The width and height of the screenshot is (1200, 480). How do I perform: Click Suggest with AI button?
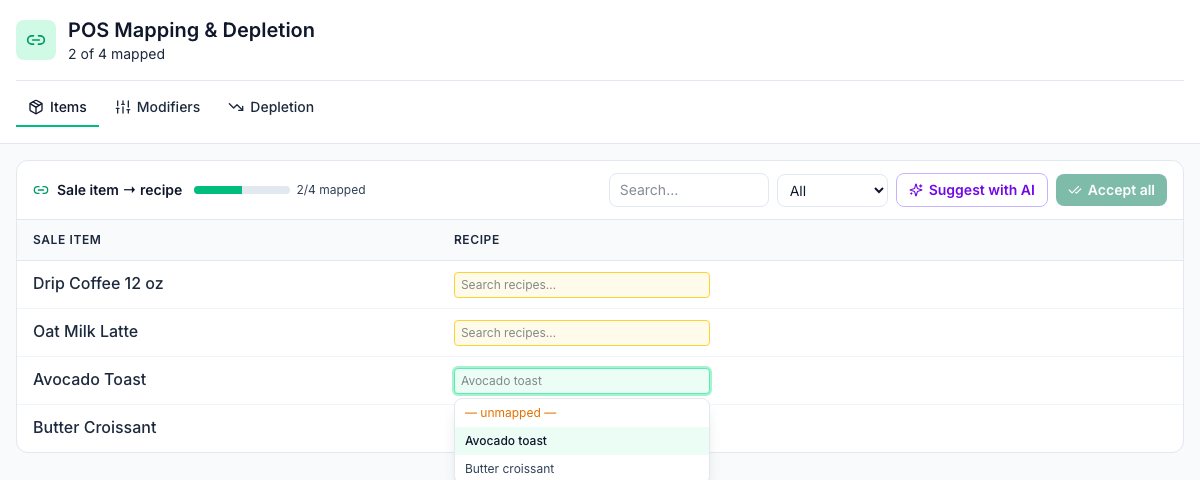[x=972, y=190]
